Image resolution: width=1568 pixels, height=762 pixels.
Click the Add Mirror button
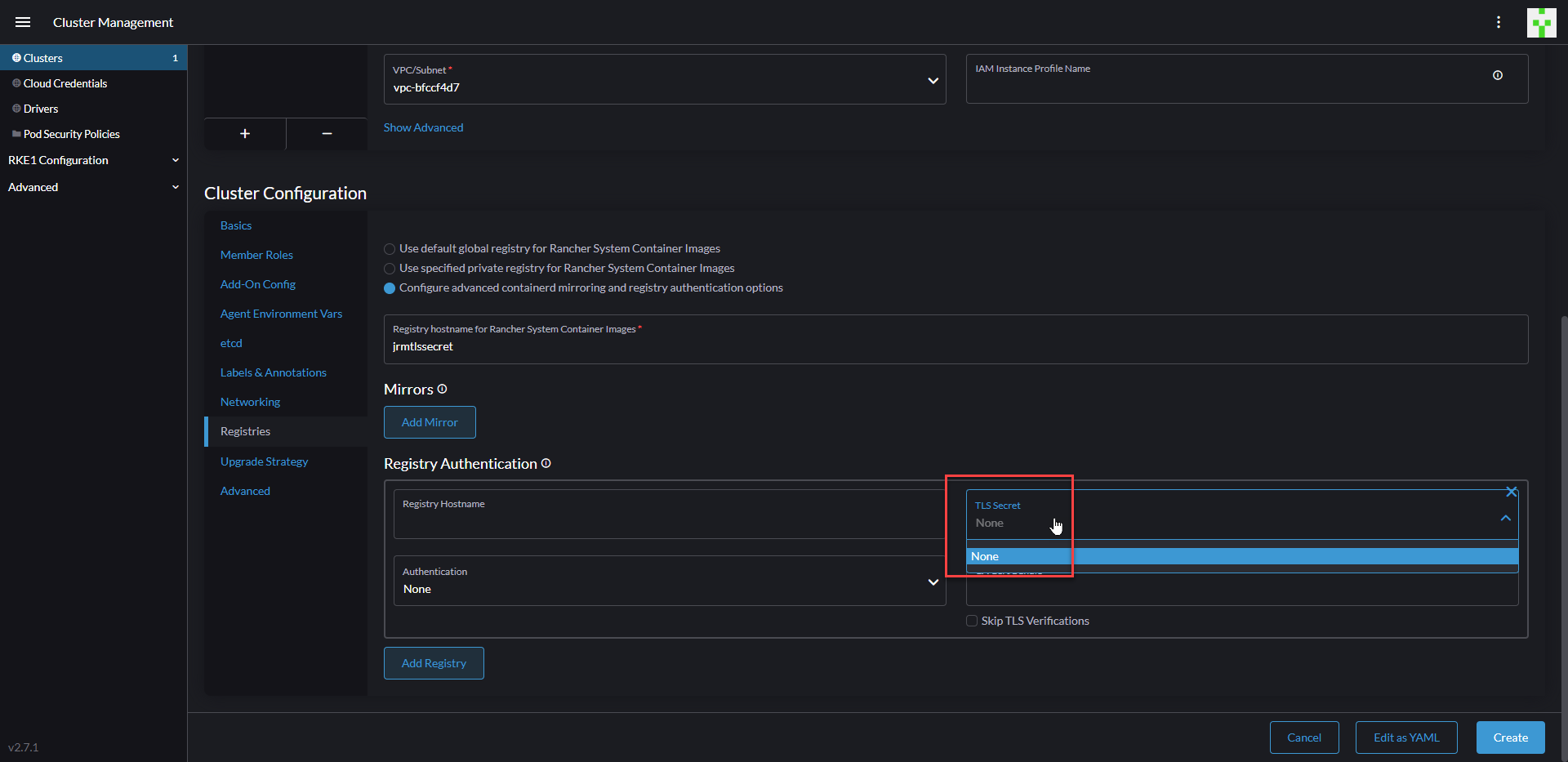click(x=429, y=422)
